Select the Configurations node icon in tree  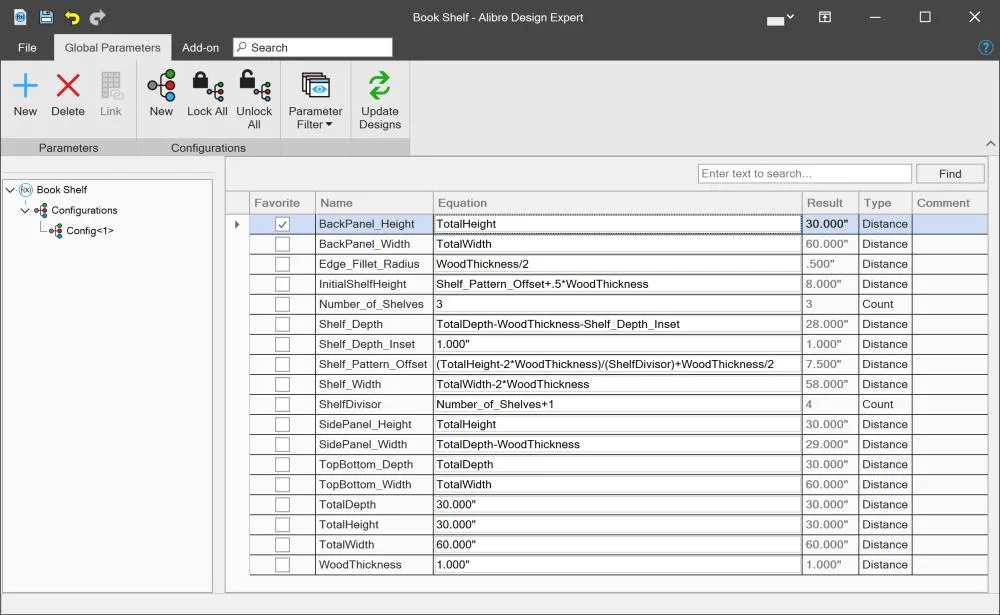click(x=41, y=210)
